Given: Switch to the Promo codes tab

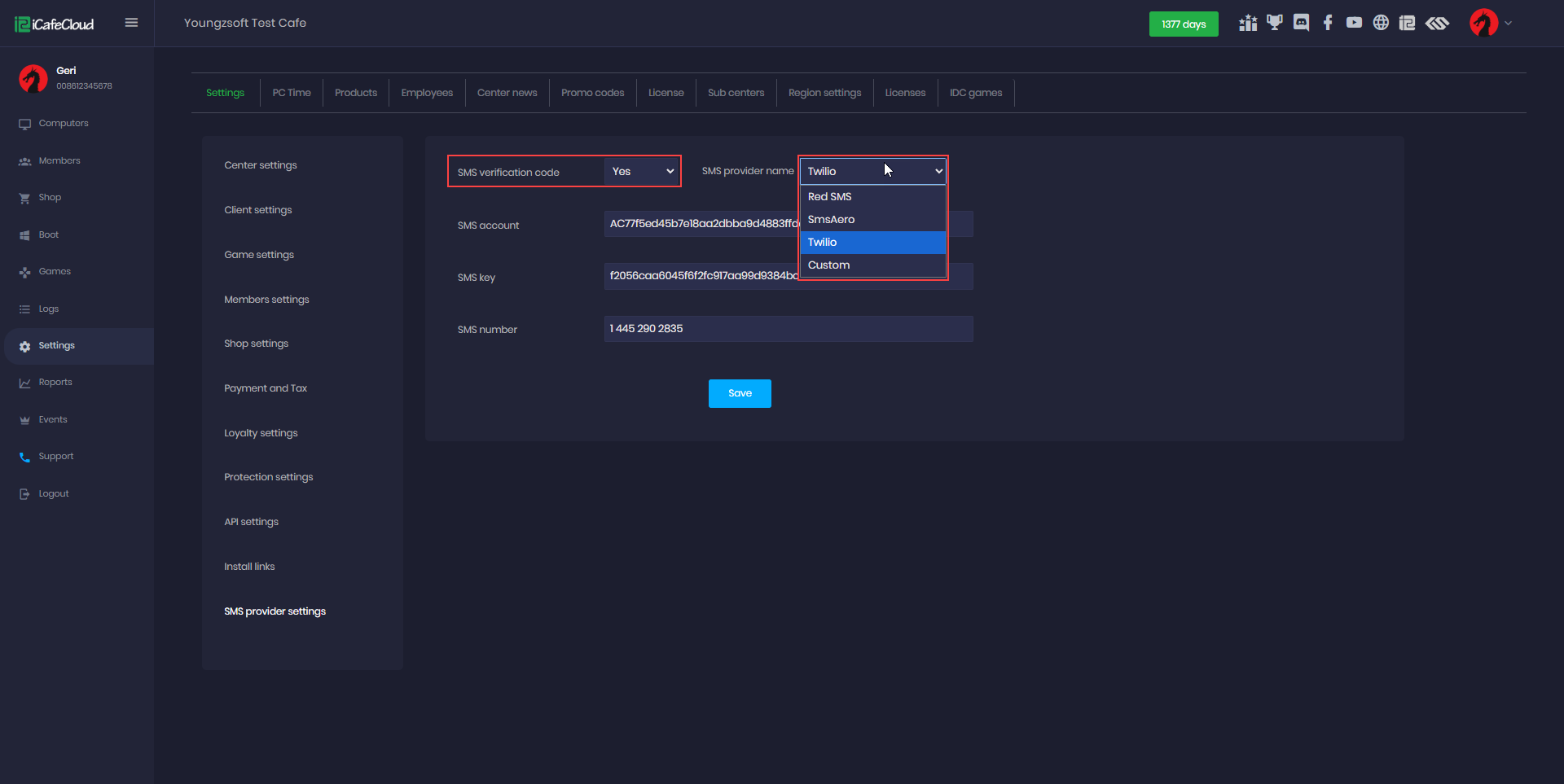Looking at the screenshot, I should (x=592, y=93).
